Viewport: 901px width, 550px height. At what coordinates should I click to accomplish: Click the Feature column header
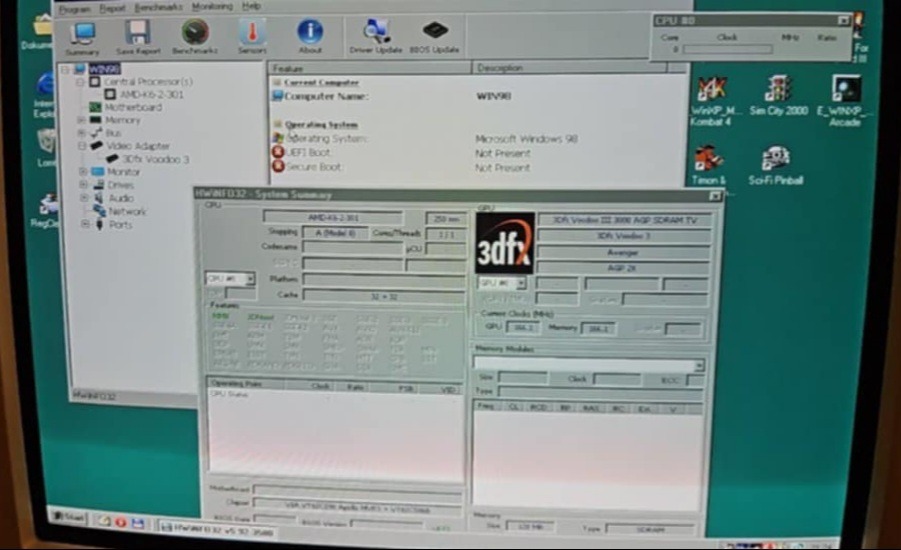click(x=369, y=68)
